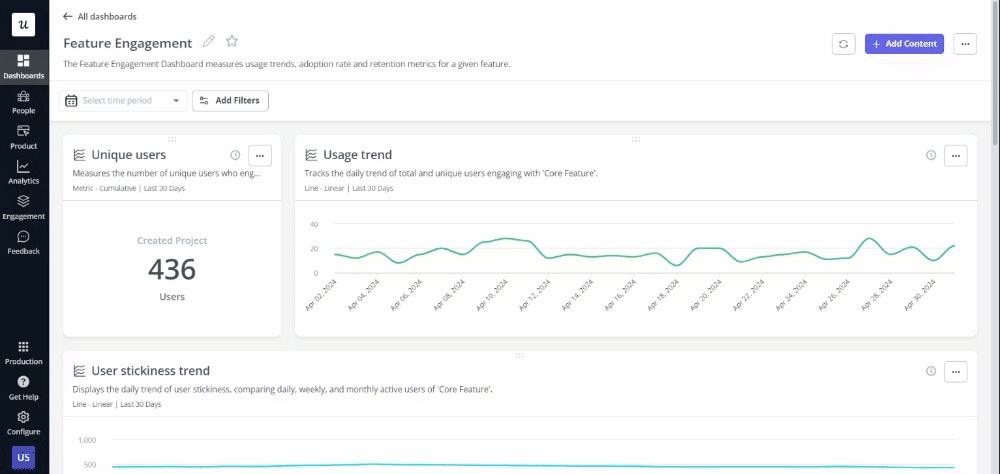The width and height of the screenshot is (1000, 474).
Task: Click the 436 users metric value
Action: click(x=172, y=270)
